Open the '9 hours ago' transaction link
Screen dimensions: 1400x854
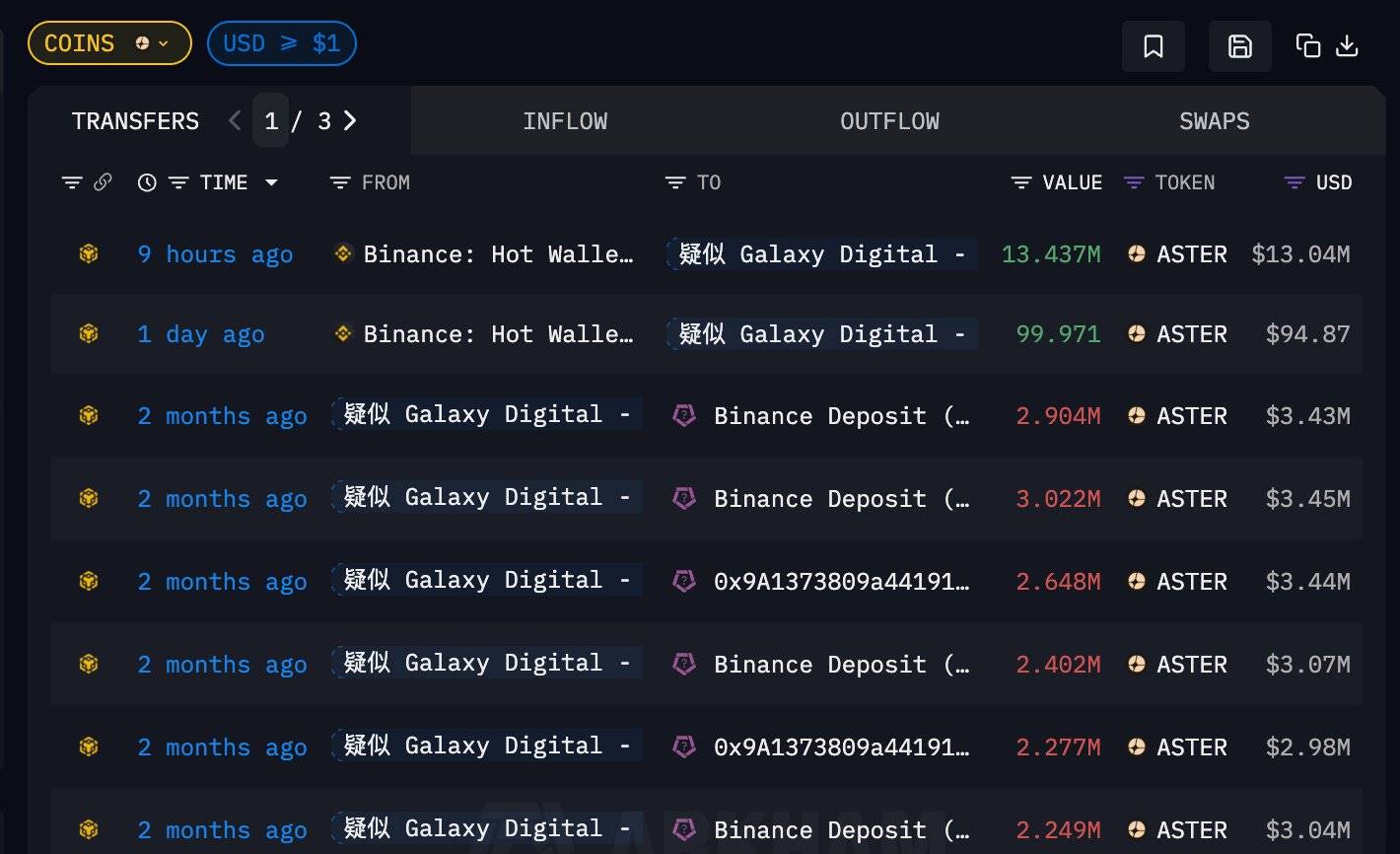215,254
